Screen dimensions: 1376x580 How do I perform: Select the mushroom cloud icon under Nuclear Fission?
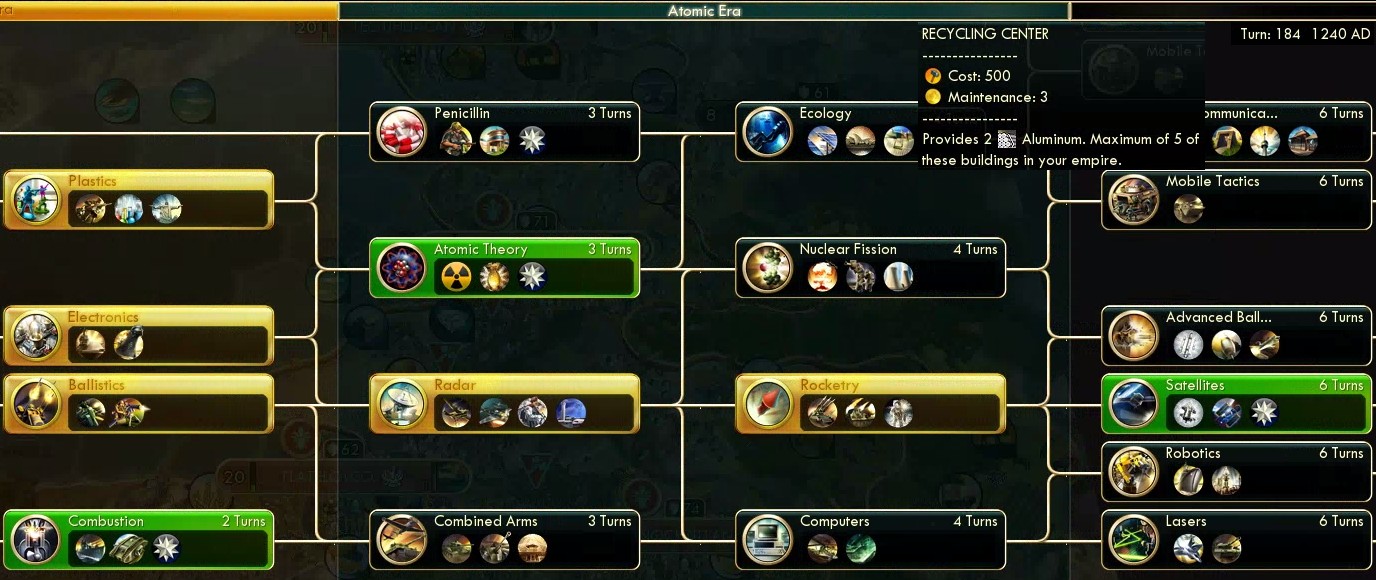tap(822, 276)
